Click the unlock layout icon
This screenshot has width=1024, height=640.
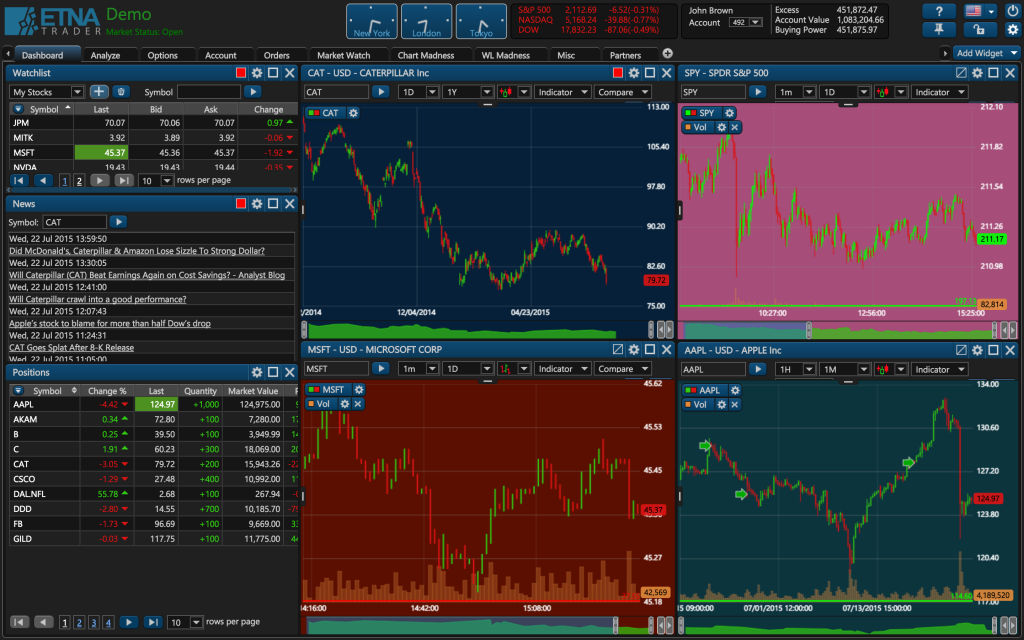coord(981,30)
